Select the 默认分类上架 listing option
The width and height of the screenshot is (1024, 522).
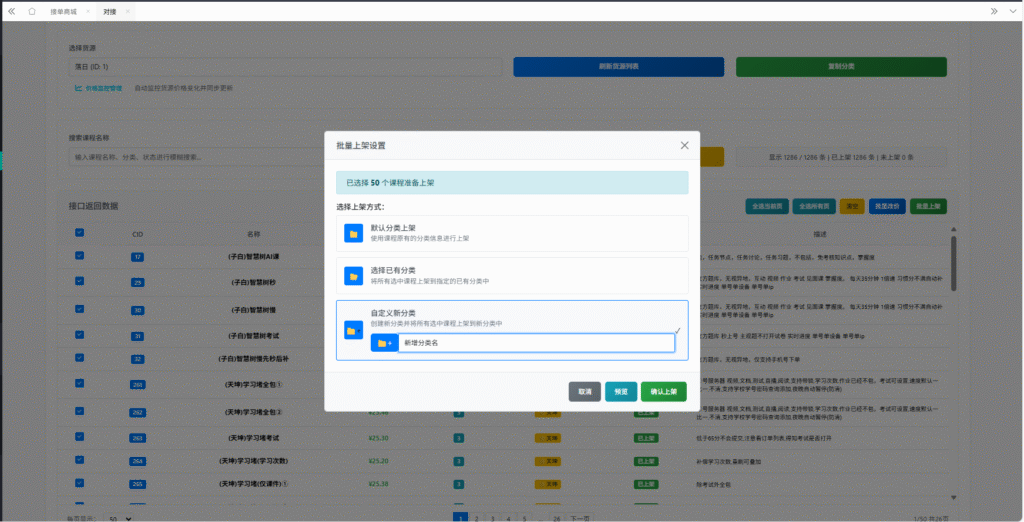pos(512,233)
